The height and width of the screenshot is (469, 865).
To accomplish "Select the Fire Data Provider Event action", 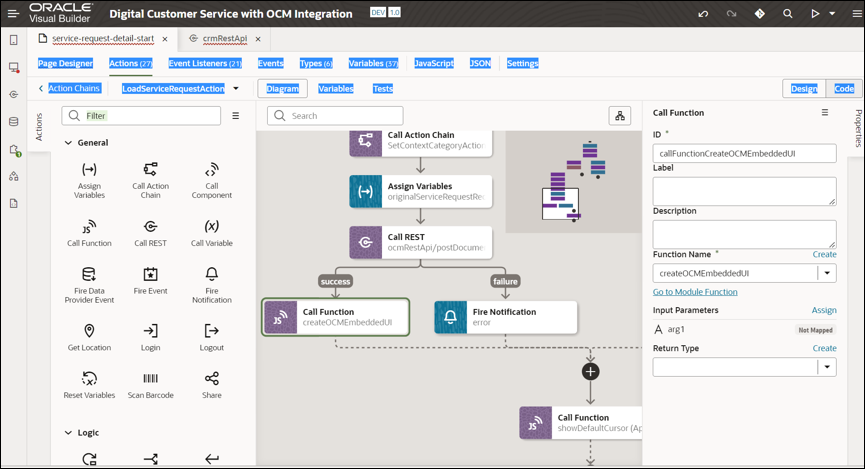I will [x=89, y=285].
